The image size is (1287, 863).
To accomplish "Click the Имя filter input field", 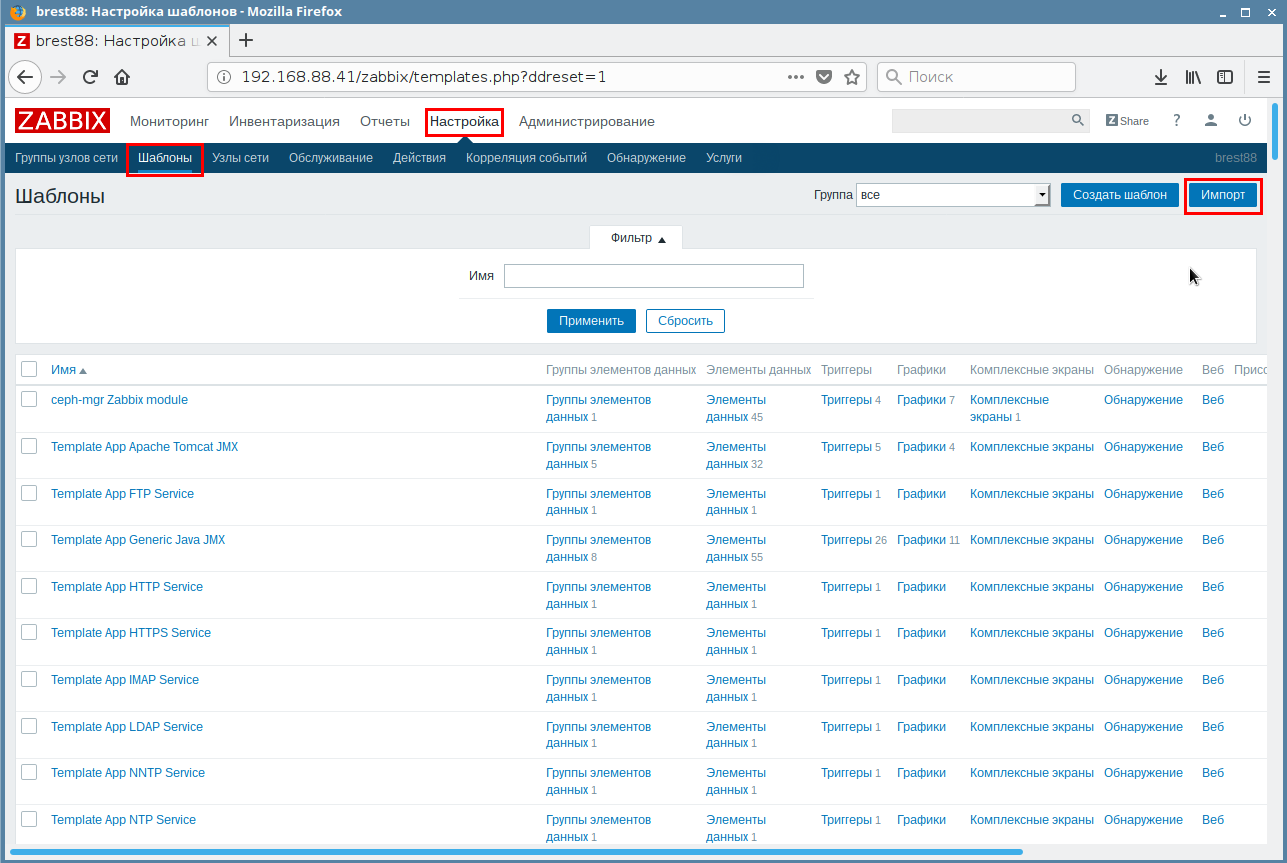I will point(653,276).
